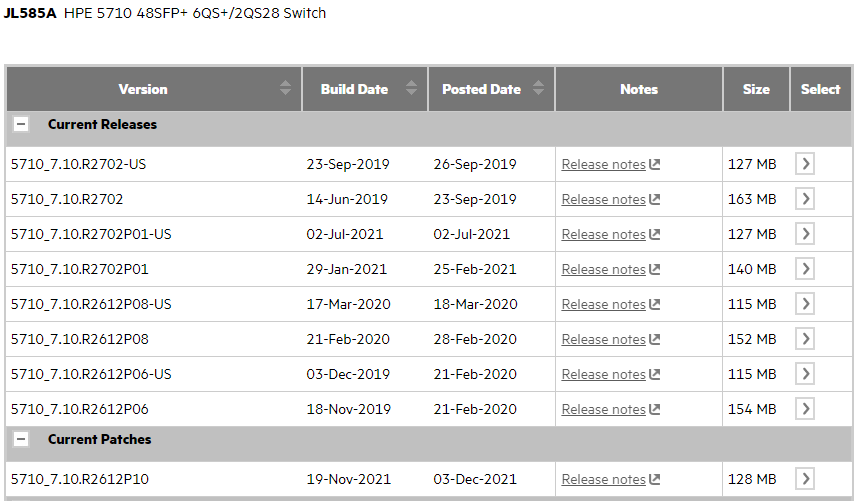Select the 5710_7.10.R2702-US download arrow
Image resolution: width=860 pixels, height=501 pixels.
tap(805, 164)
